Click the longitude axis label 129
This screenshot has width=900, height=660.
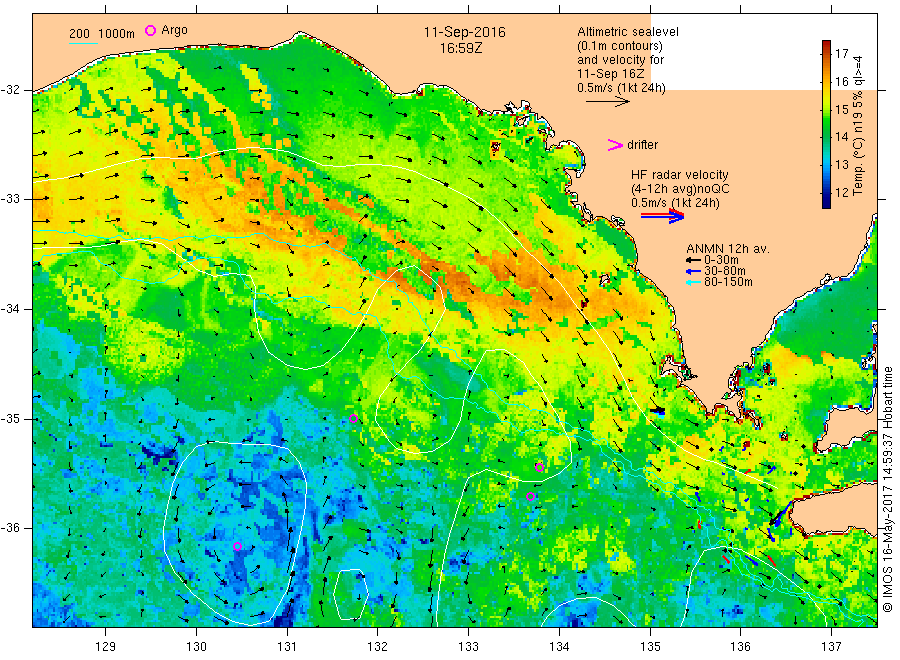106,647
